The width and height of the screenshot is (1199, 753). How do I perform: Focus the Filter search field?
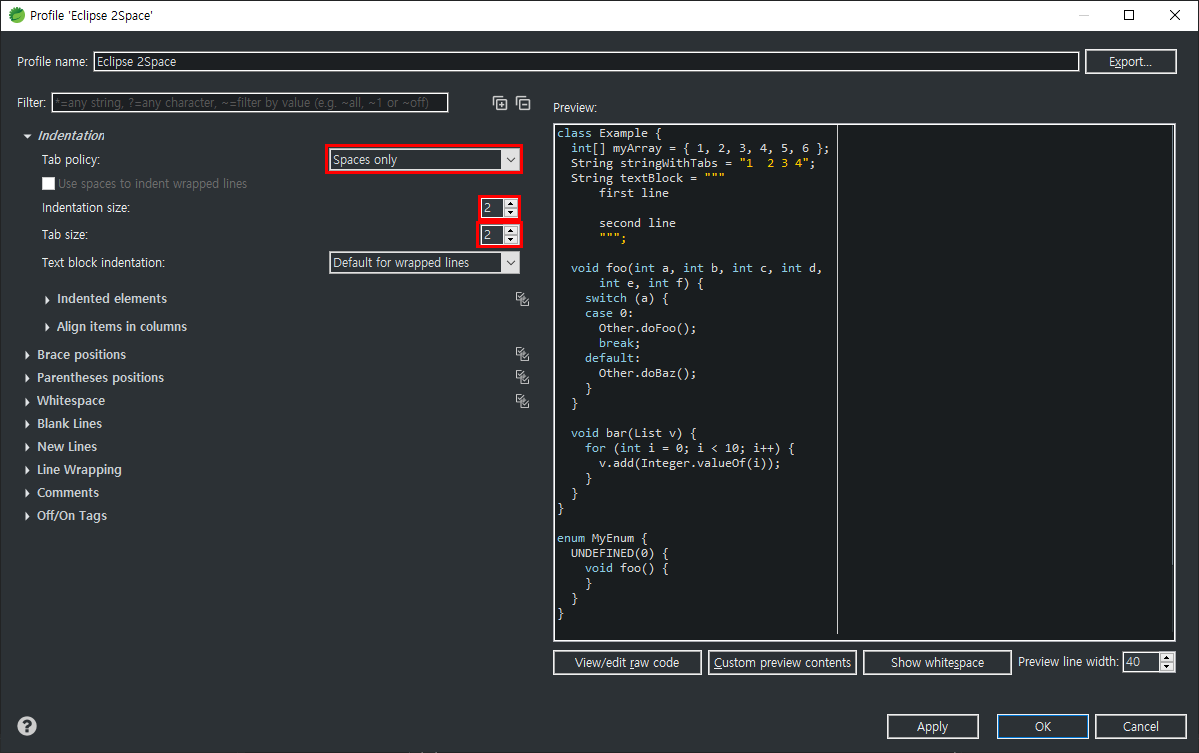coord(249,102)
